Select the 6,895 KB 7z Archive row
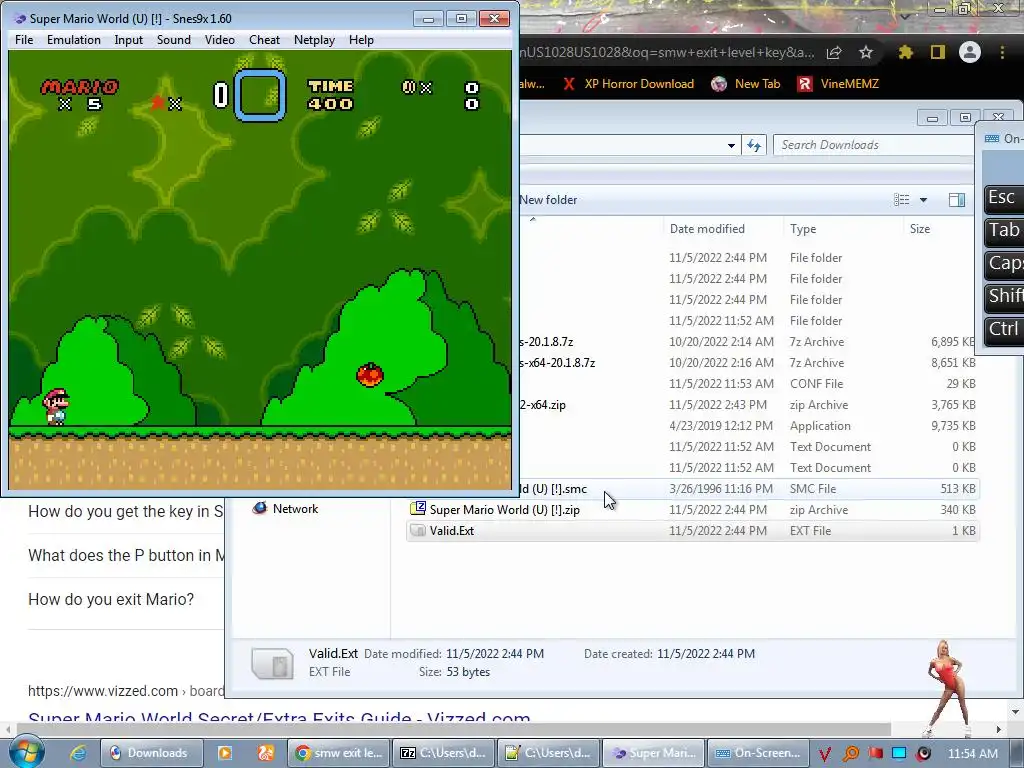Screen dimensions: 1024x768 click(749, 342)
